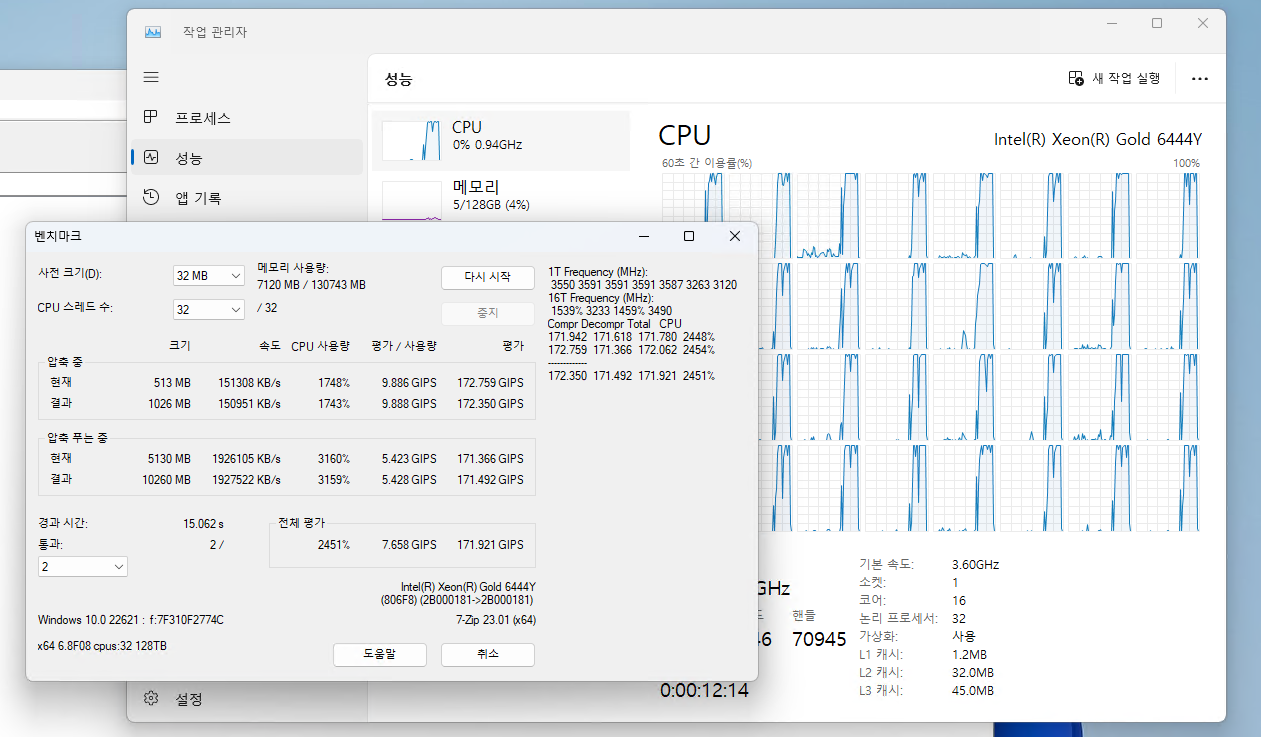Maximize the Benchmark dialog window
Image resolution: width=1261 pixels, height=737 pixels.
[x=689, y=236]
